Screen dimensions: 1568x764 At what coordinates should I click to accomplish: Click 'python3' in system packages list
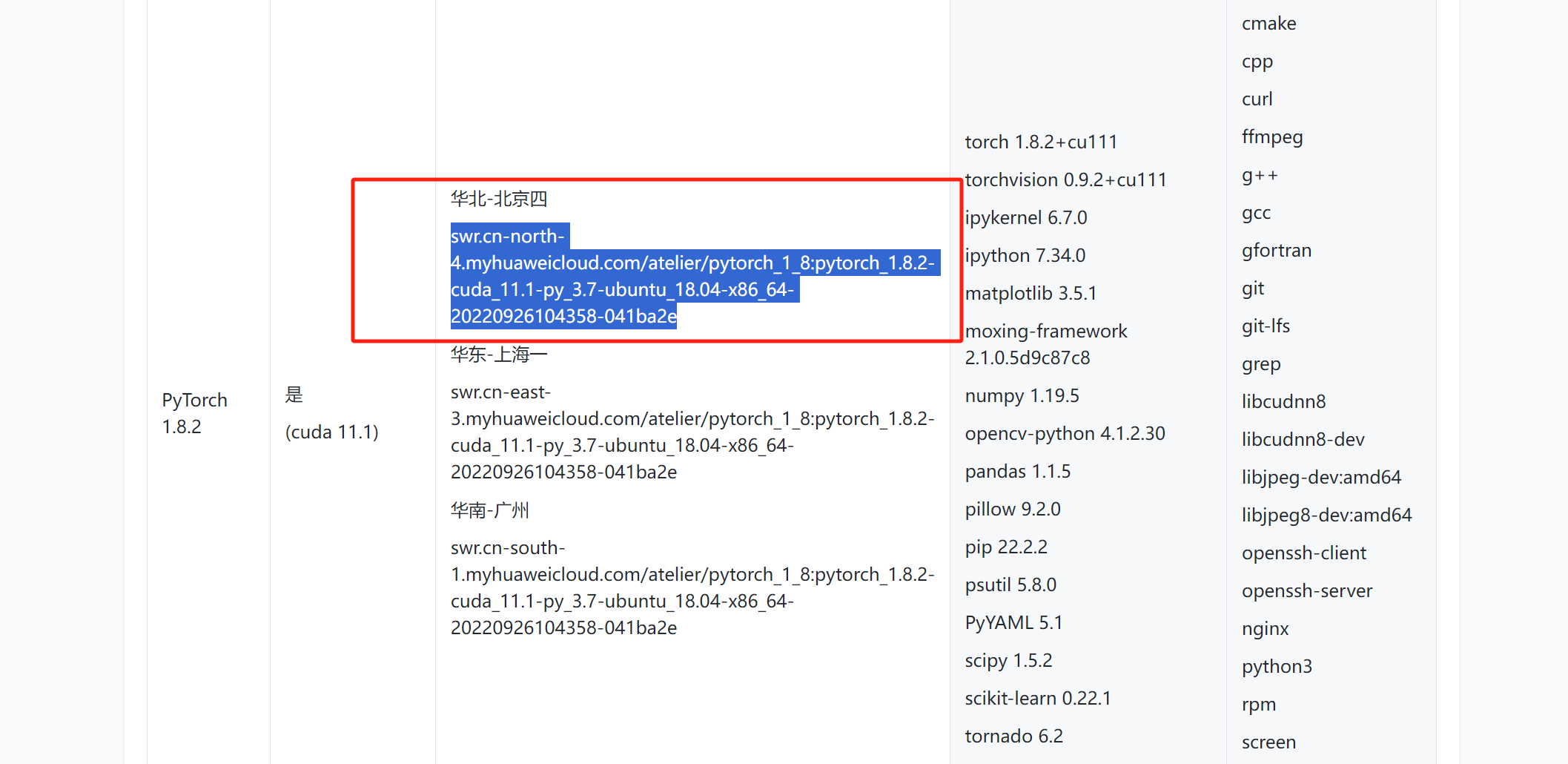(1277, 667)
